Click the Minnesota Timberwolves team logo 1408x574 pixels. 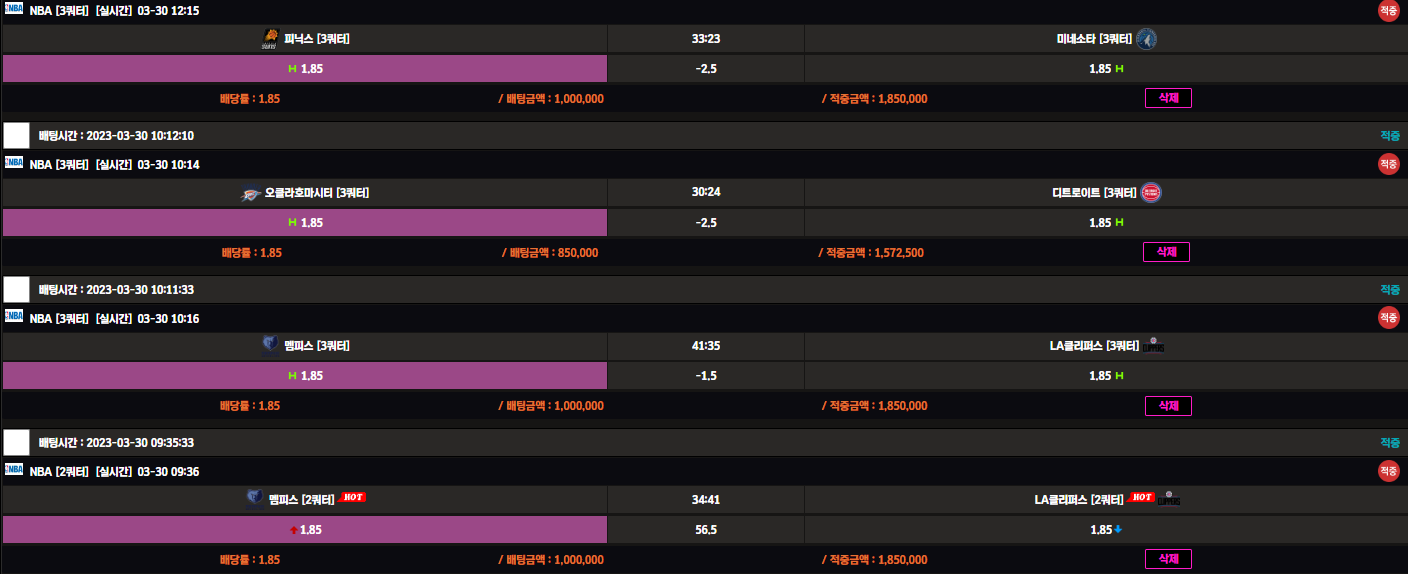(1147, 39)
